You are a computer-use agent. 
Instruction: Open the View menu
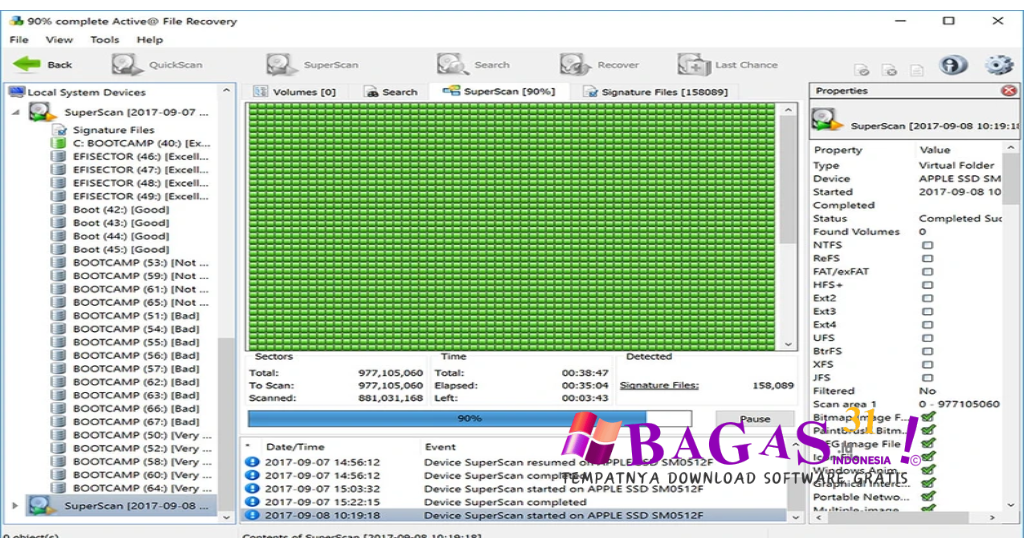point(59,40)
